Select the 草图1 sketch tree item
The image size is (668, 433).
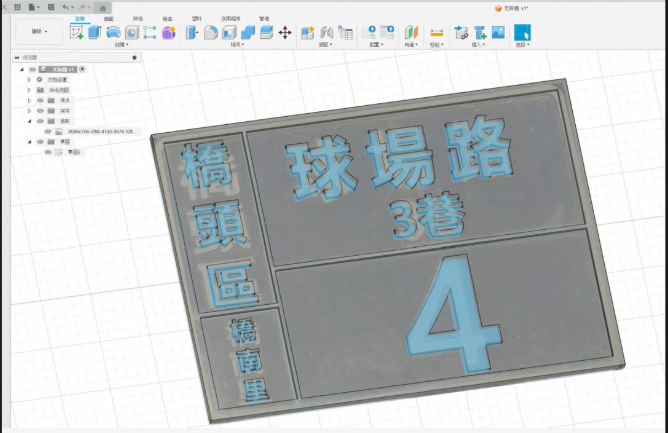point(74,152)
